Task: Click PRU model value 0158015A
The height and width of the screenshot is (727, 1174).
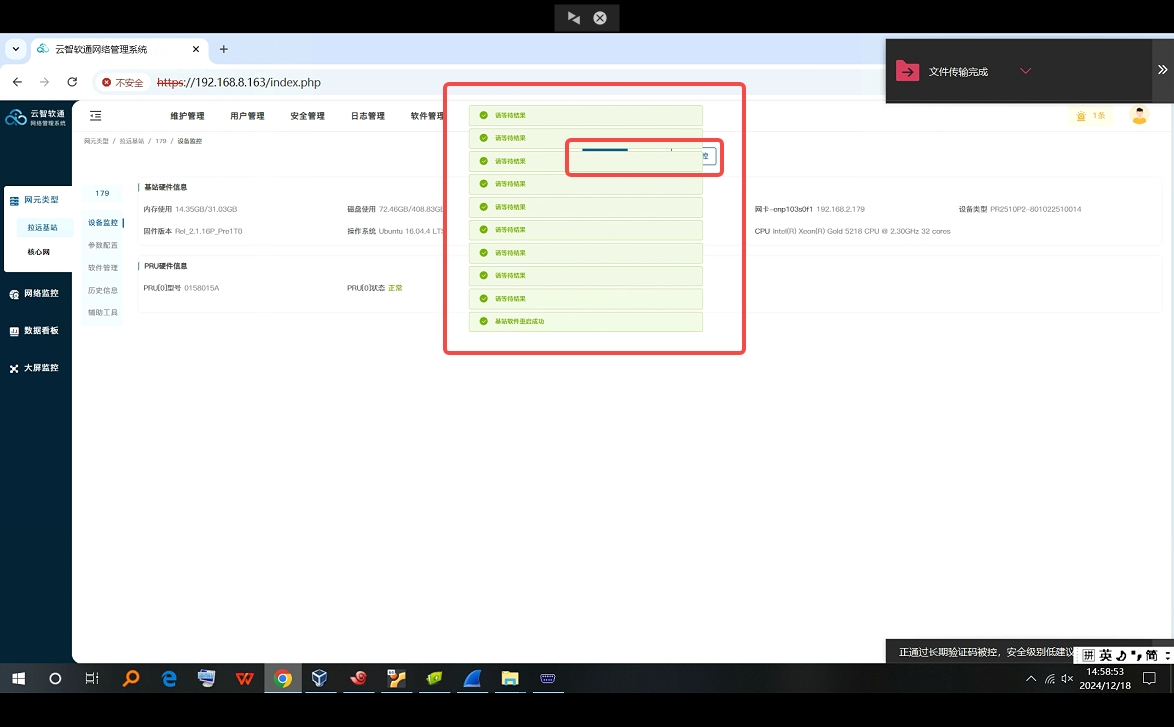Action: (x=201, y=288)
